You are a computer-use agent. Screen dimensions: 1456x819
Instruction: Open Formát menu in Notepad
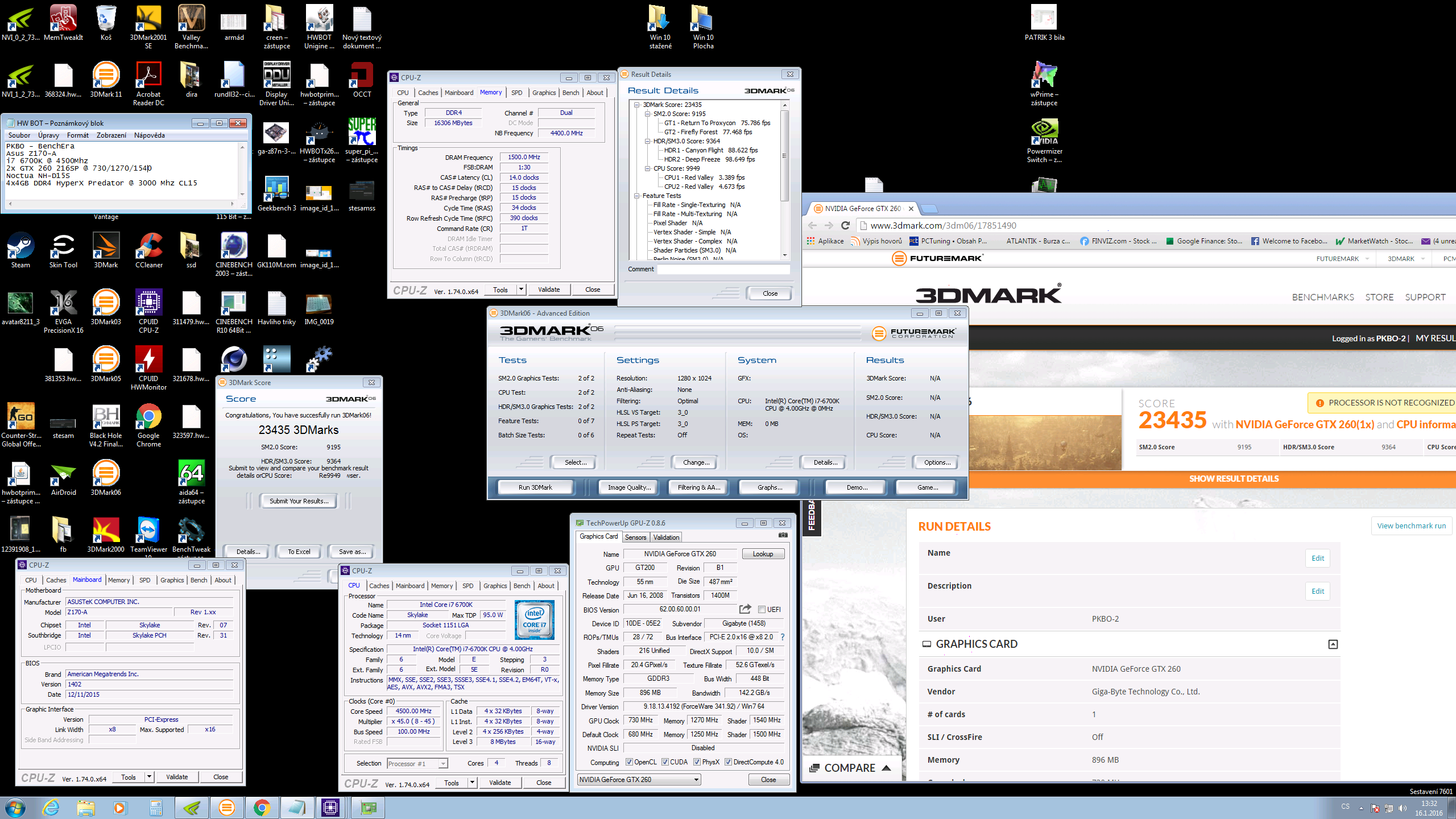(78, 135)
